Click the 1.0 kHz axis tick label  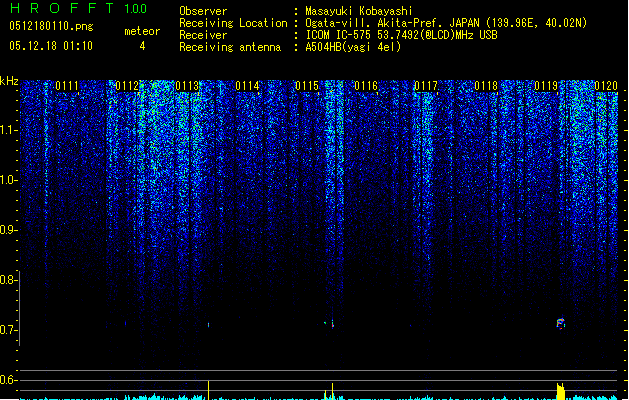click(x=8, y=180)
